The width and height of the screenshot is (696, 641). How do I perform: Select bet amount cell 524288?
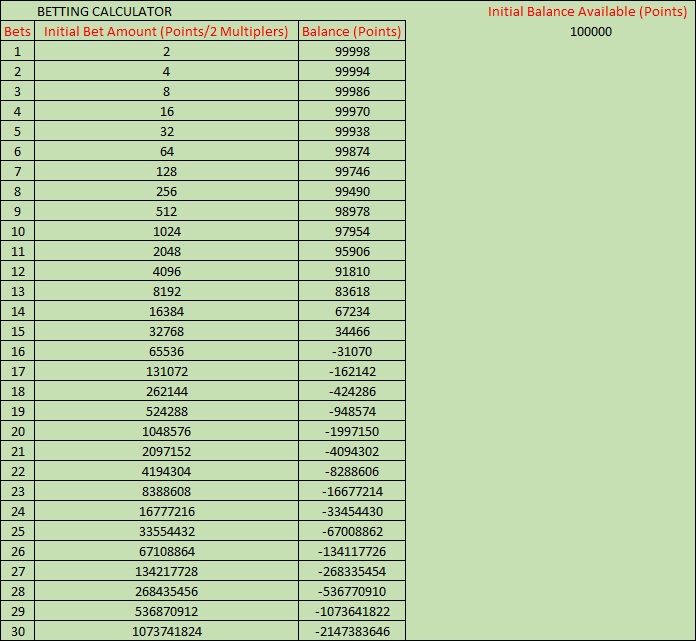coord(166,411)
